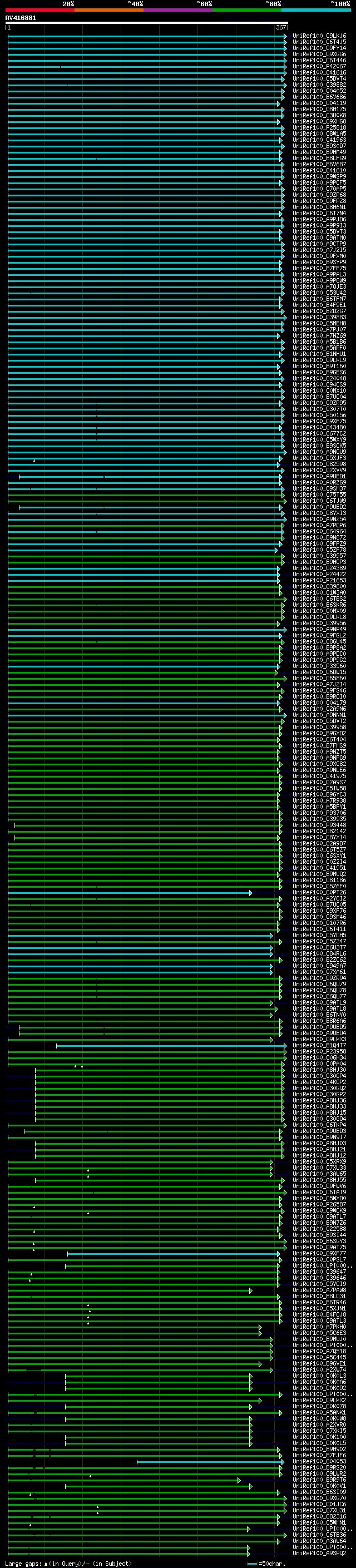Open hit UniRef100_C6TKP4
This screenshot has height=1568, width=356.
(319, 1125)
